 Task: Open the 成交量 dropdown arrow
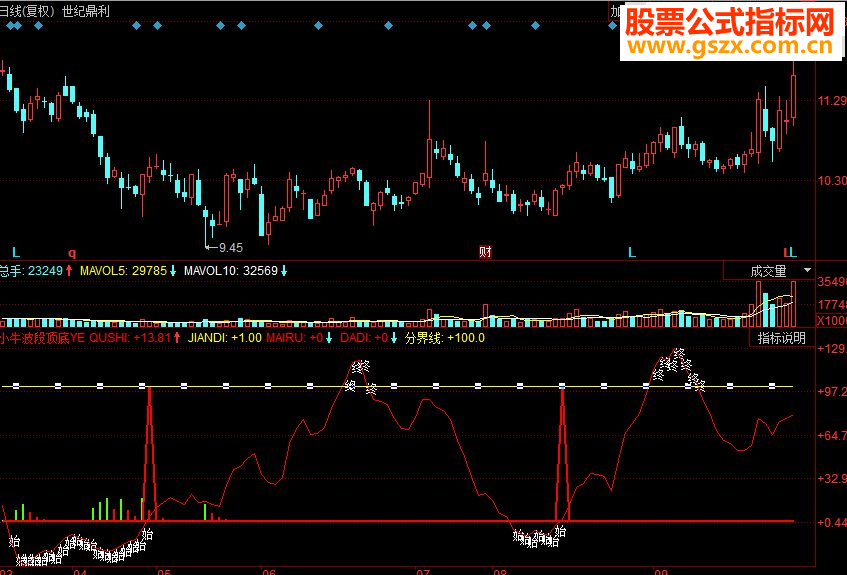(x=808, y=270)
